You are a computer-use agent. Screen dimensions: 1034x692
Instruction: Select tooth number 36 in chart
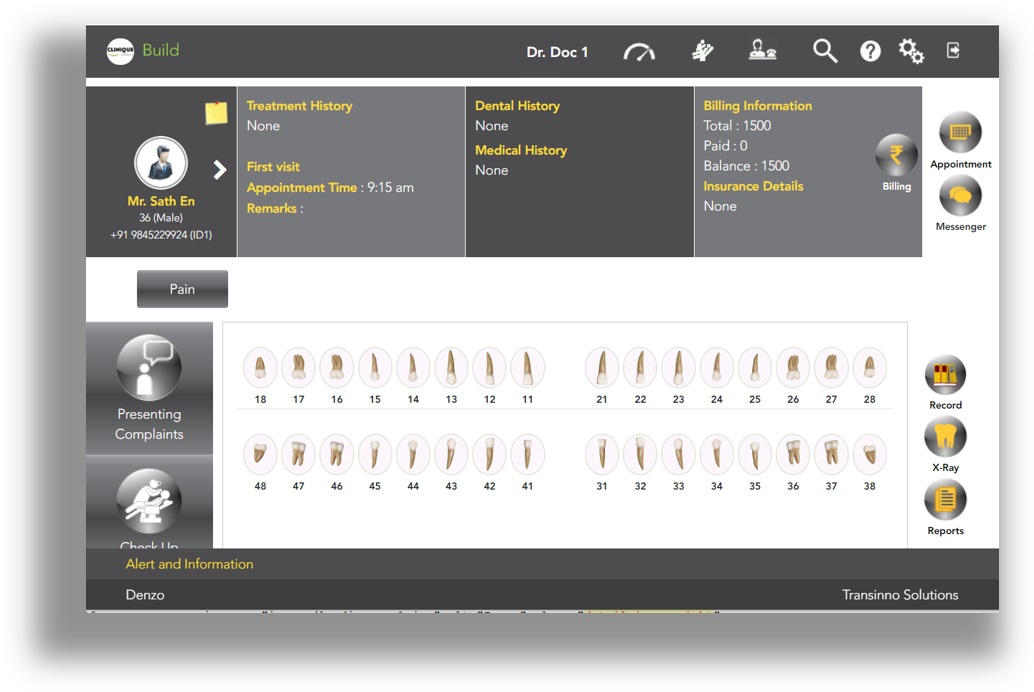(793, 455)
